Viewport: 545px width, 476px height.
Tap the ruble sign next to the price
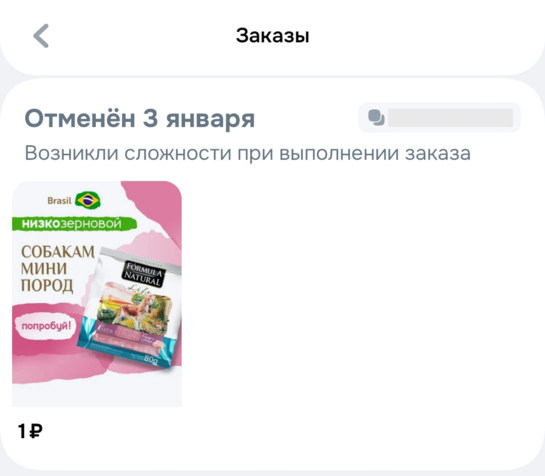36,431
